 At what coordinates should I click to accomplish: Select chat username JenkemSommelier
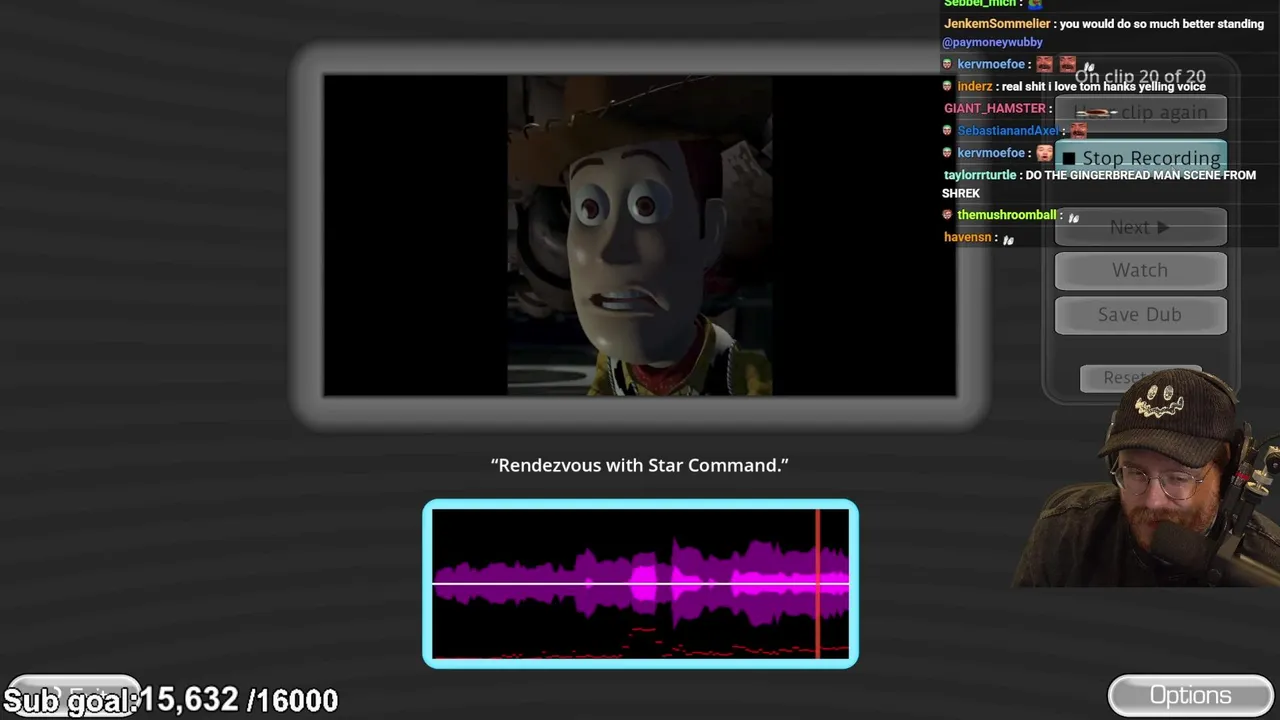[997, 24]
